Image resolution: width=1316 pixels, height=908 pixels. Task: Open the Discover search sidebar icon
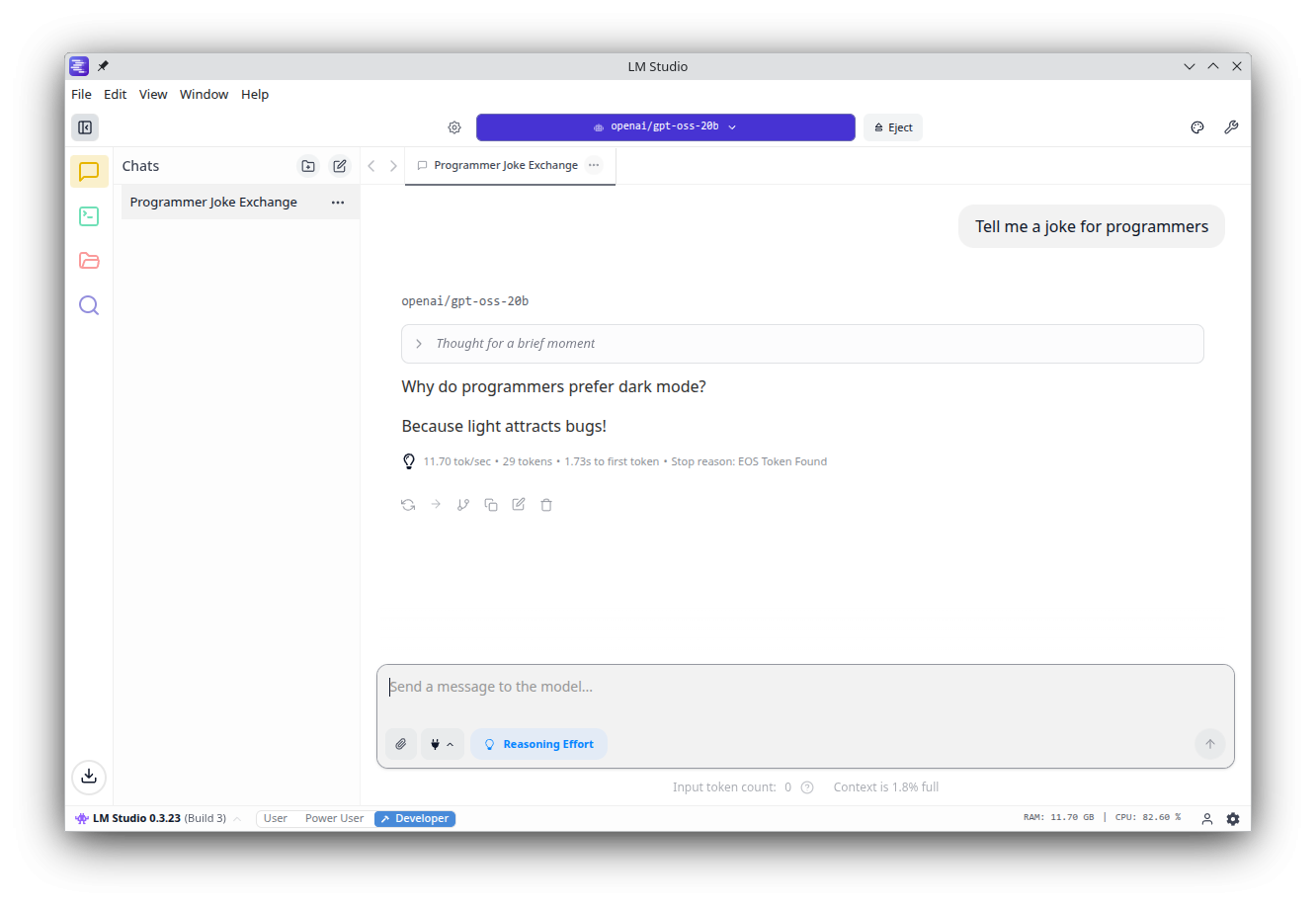[89, 305]
